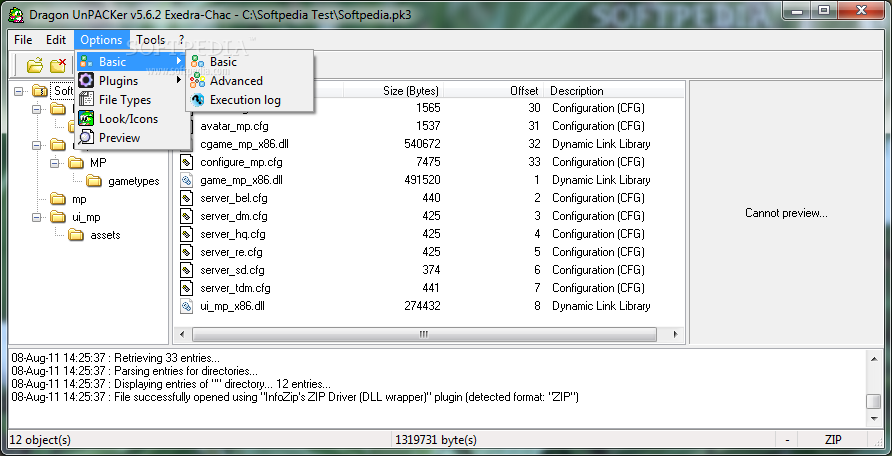Screen dimensions: 892x456
Task: Click the ui_mp folder icon
Action: 57,217
